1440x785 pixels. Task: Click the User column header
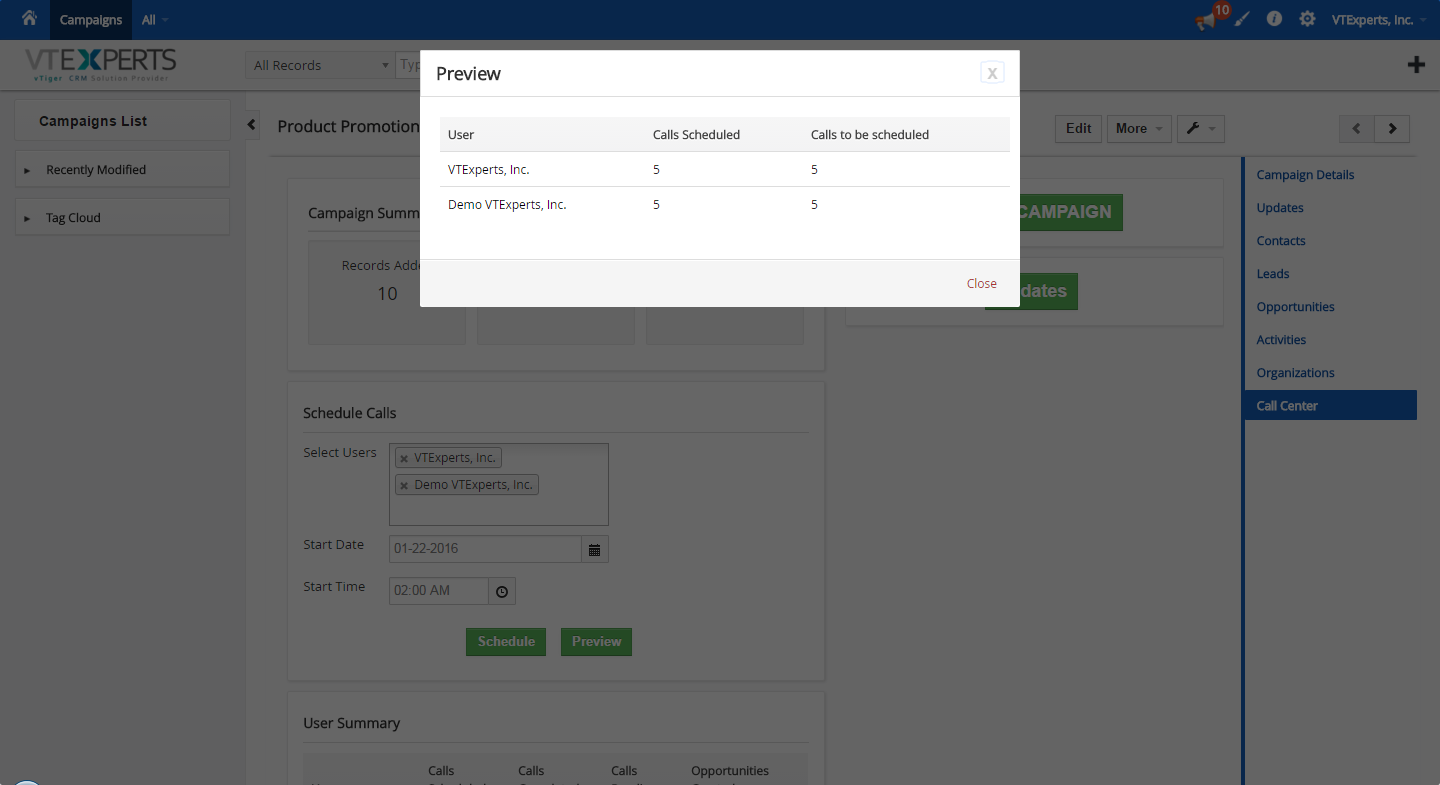(x=461, y=135)
